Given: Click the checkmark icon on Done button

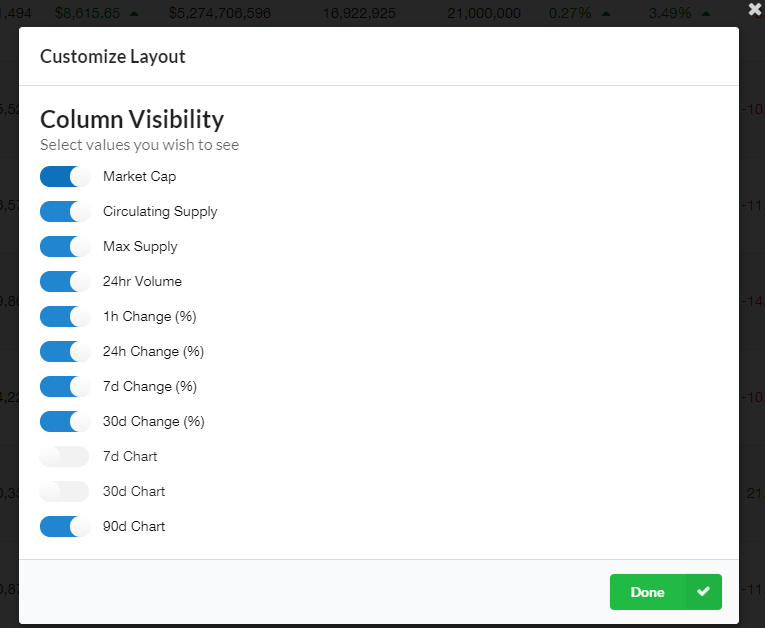Looking at the screenshot, I should click(x=703, y=591).
